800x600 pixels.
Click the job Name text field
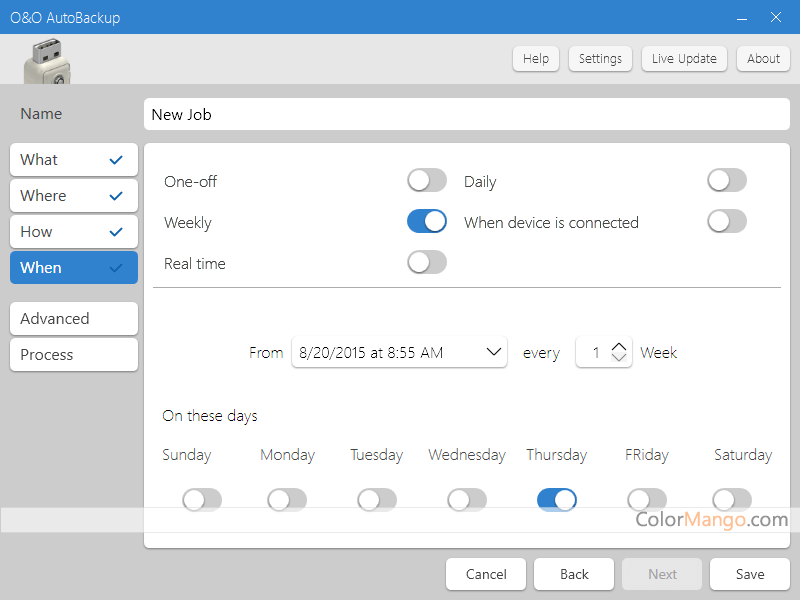click(466, 115)
